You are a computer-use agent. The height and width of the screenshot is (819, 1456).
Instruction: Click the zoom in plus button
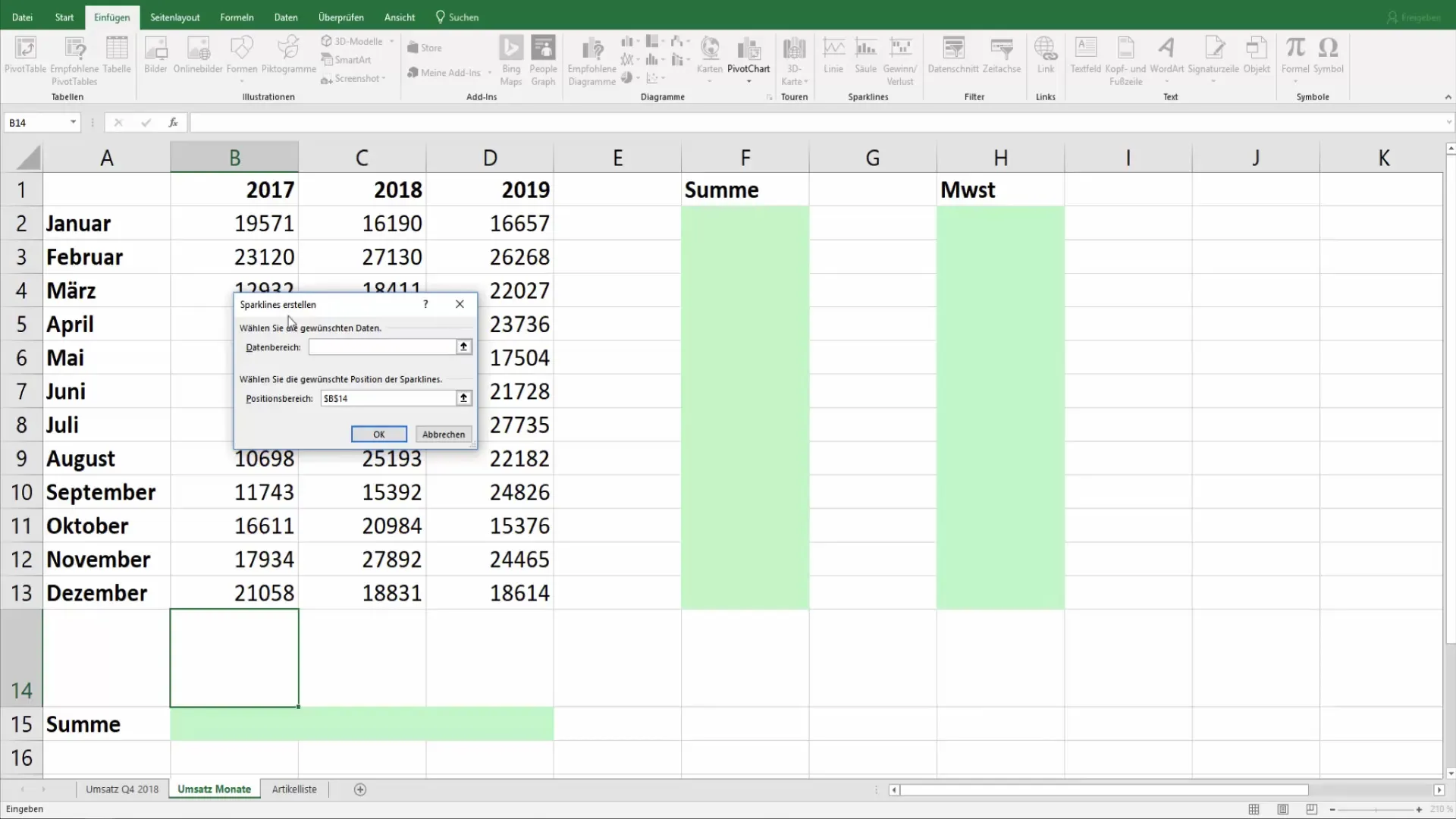coord(1419,809)
